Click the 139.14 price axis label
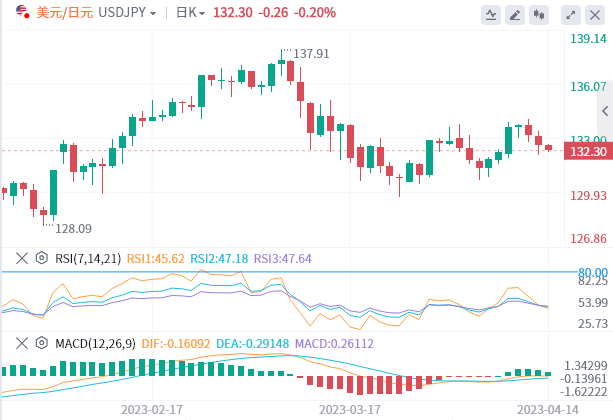This screenshot has height=420, width=613. 588,39
